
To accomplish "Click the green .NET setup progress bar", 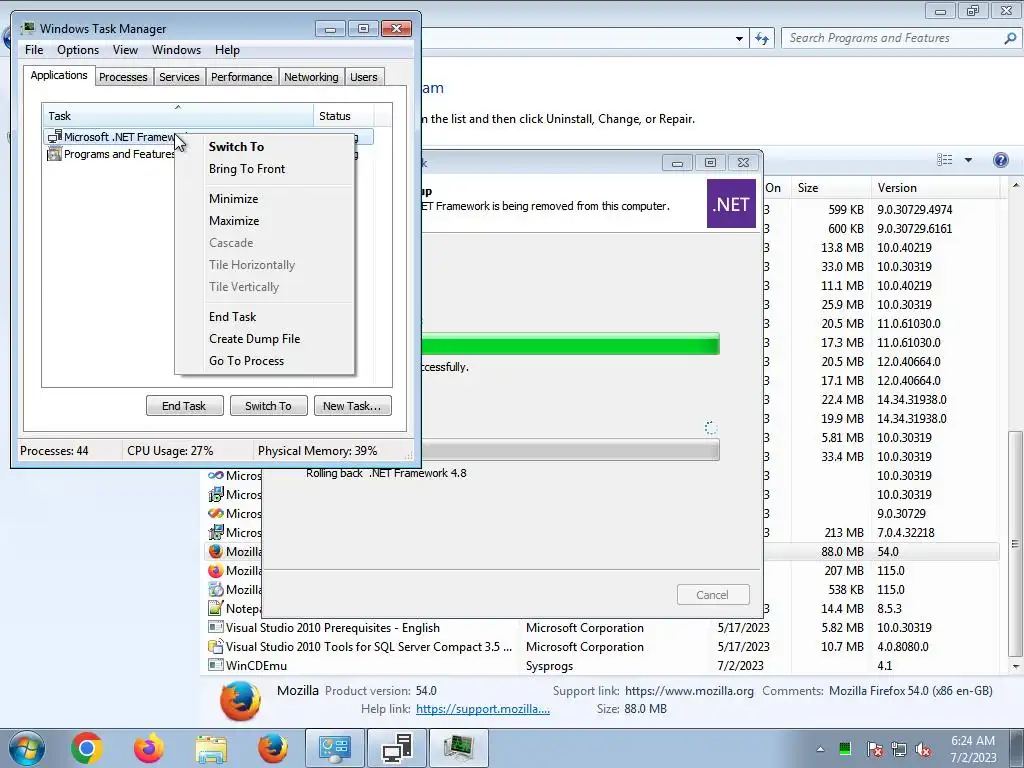I will tap(569, 344).
